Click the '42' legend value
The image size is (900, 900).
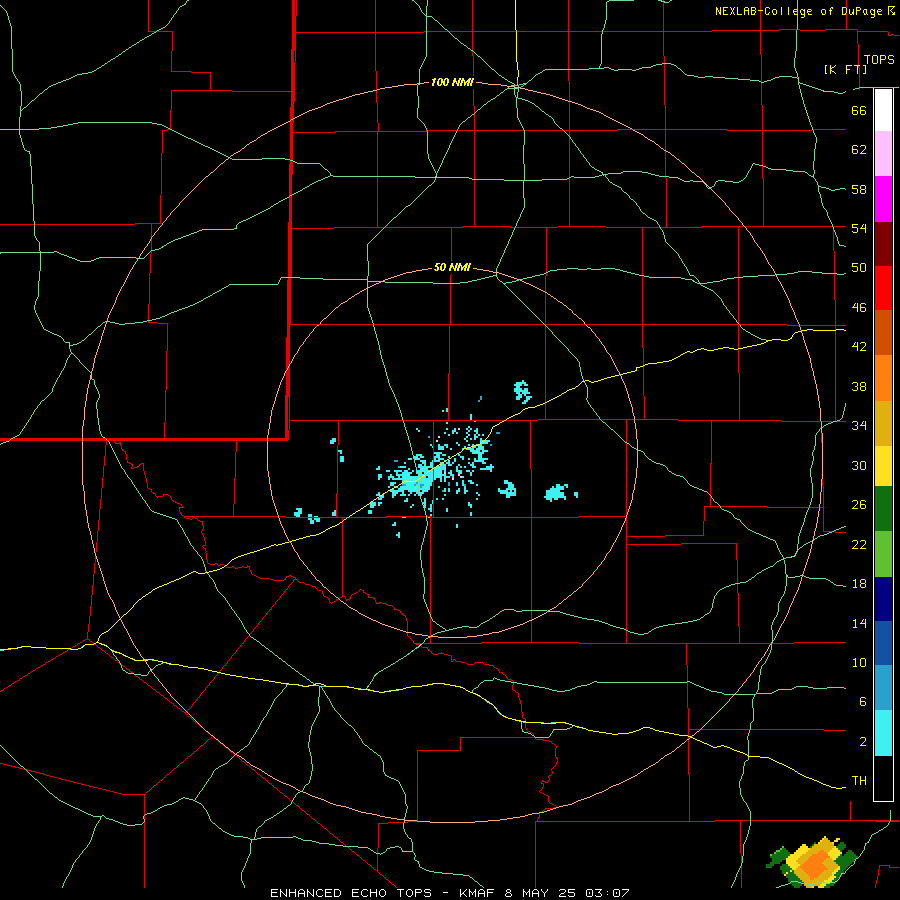859,347
